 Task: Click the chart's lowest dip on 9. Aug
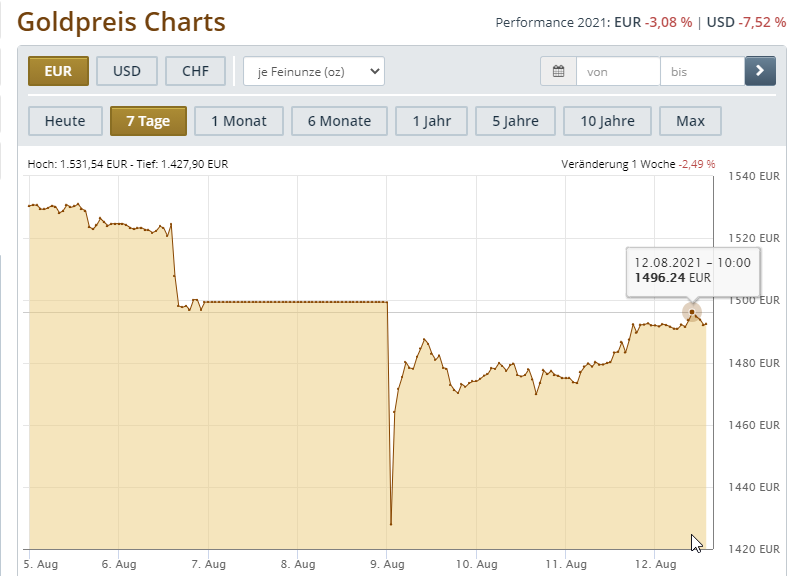tap(391, 524)
